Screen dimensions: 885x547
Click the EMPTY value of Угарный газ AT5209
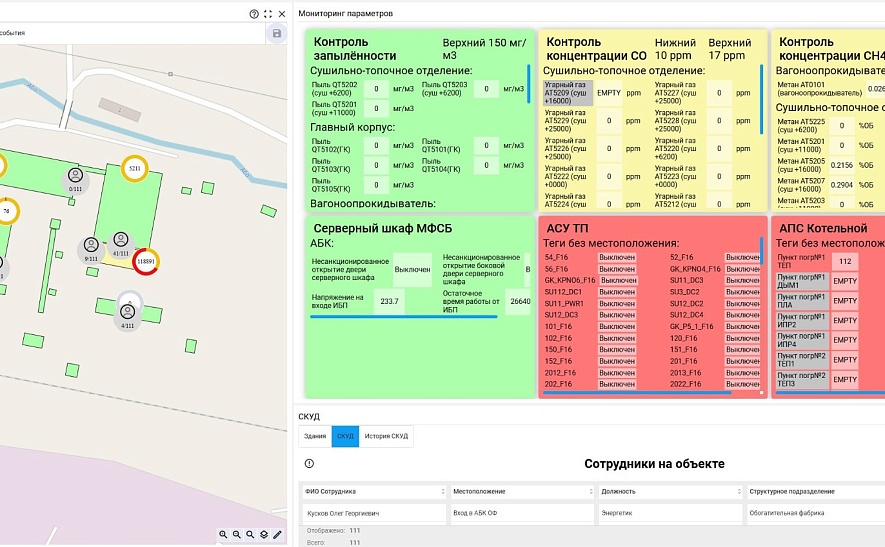[x=609, y=93]
